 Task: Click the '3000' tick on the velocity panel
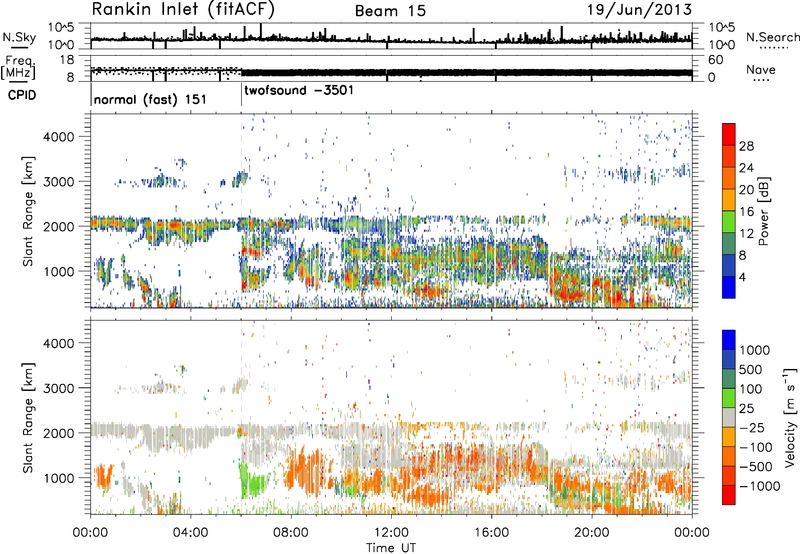point(59,388)
